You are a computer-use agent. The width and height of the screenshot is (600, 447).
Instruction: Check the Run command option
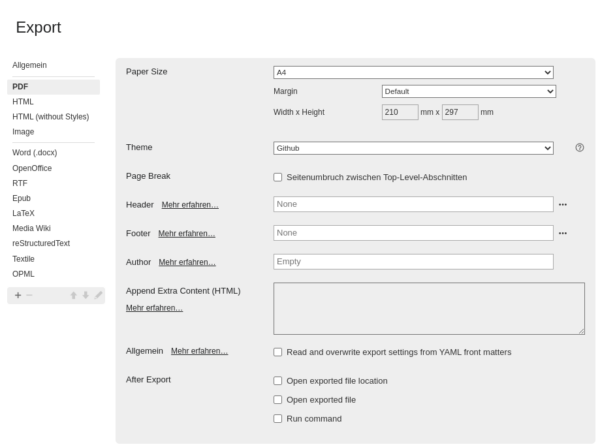coord(278,418)
